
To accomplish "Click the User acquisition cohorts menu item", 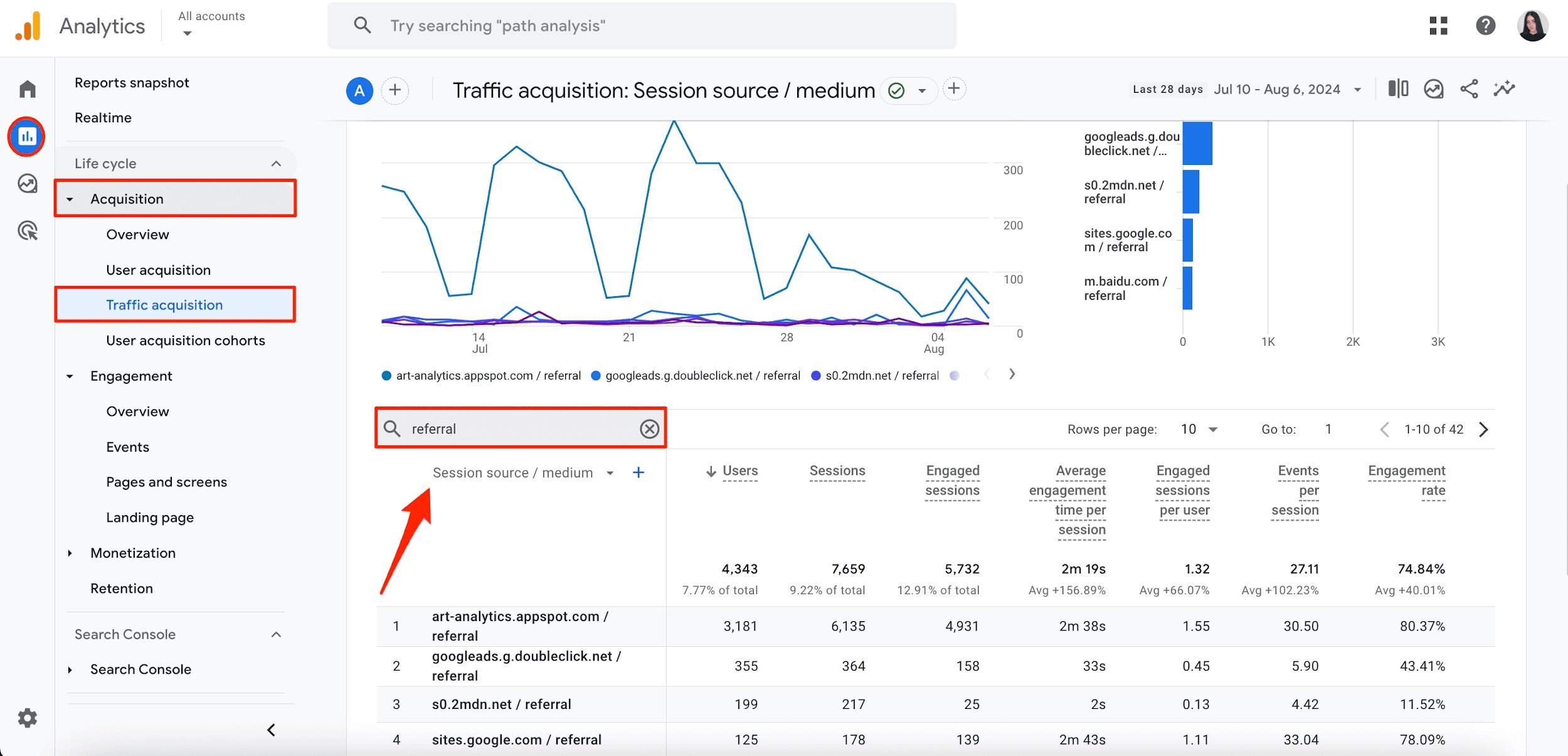I will 185,340.
